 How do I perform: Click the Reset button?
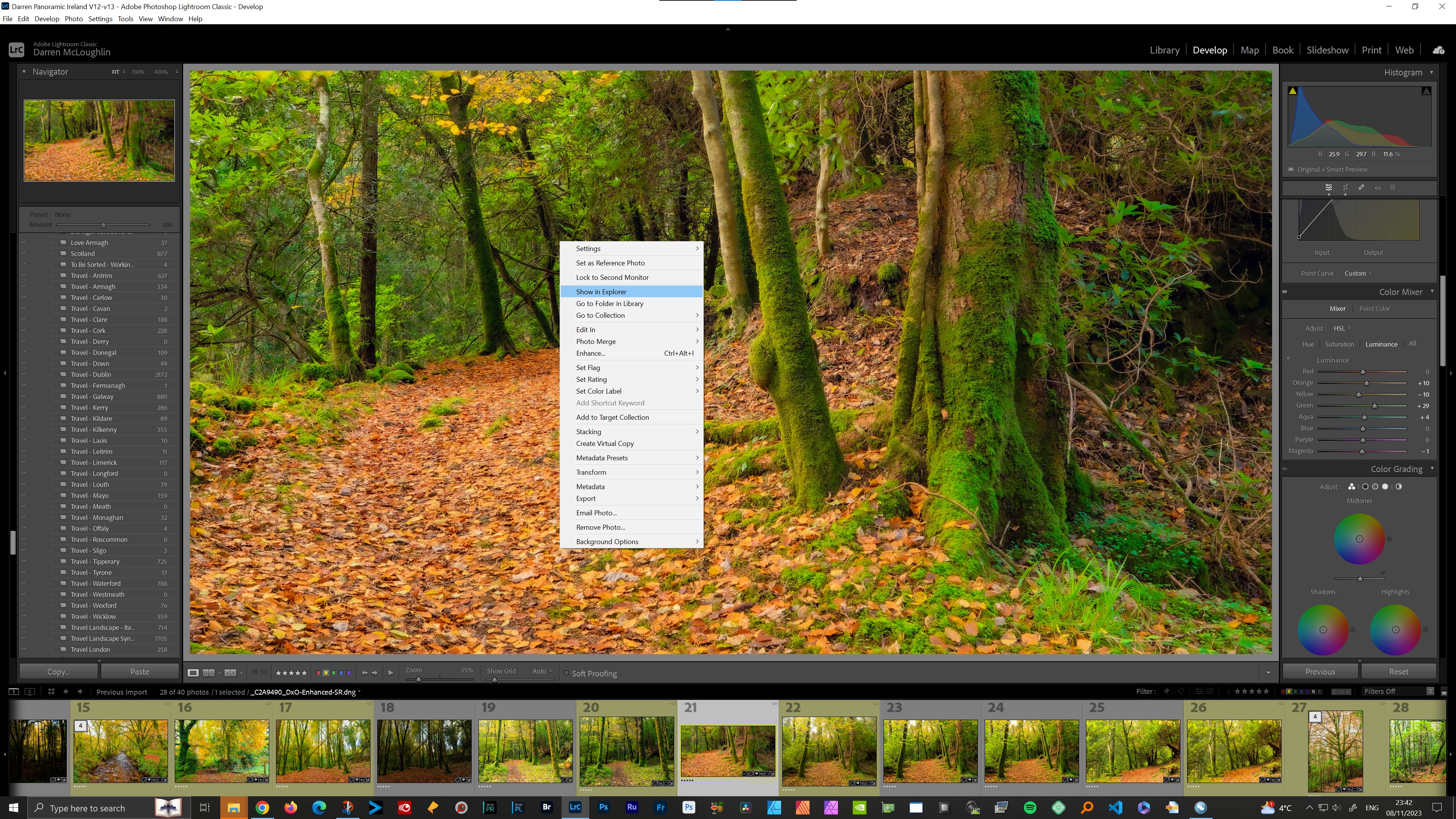click(1398, 672)
